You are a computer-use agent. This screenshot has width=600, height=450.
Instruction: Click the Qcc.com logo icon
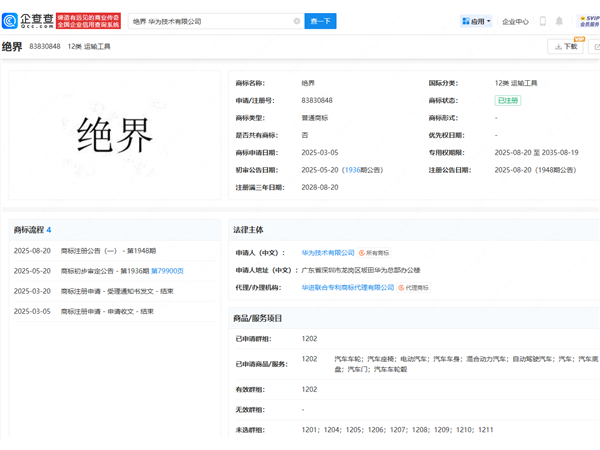pyautogui.click(x=10, y=21)
